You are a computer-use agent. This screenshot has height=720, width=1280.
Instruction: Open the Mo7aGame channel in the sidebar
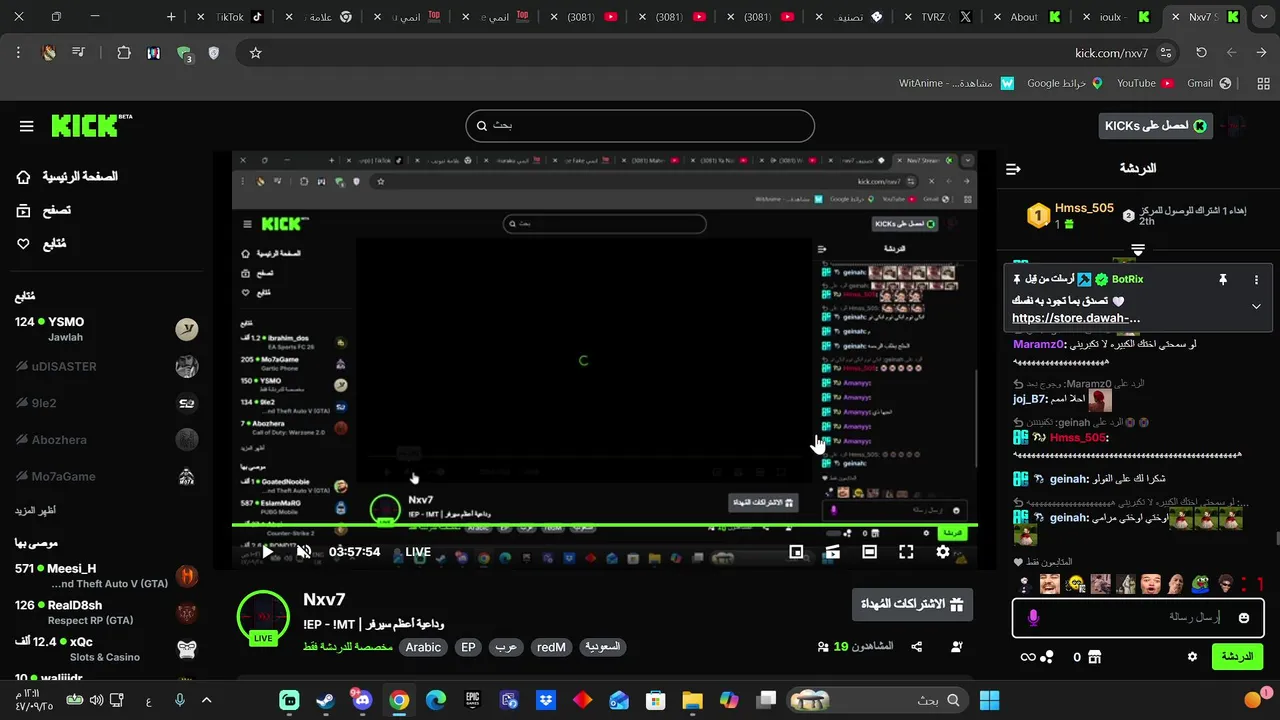click(x=105, y=477)
